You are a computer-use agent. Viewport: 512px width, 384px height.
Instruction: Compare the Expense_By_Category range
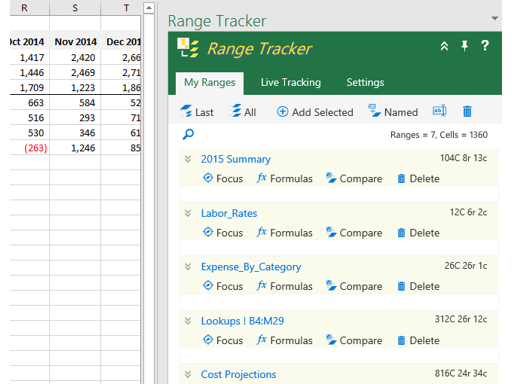coord(354,286)
